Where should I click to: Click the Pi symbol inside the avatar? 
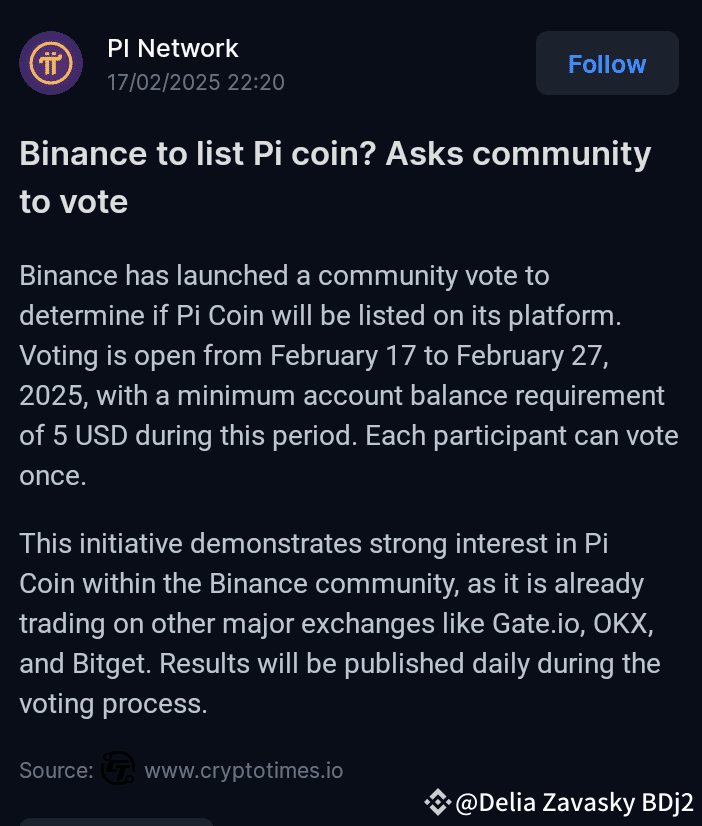coord(51,64)
